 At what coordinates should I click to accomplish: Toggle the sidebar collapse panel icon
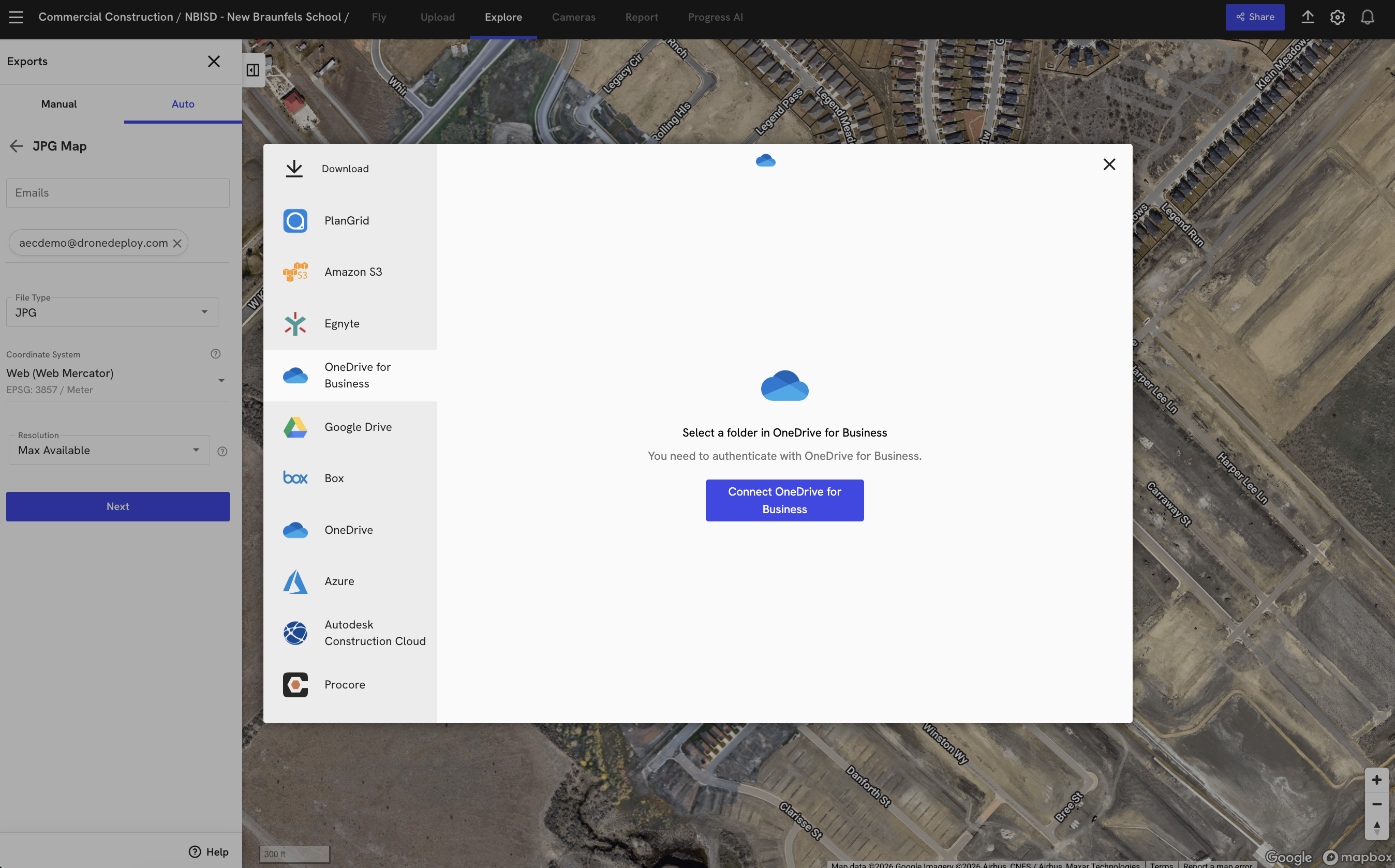tap(253, 70)
